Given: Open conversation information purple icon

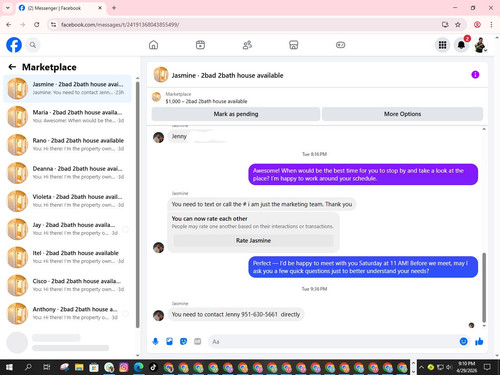Looking at the screenshot, I should coord(475,75).
